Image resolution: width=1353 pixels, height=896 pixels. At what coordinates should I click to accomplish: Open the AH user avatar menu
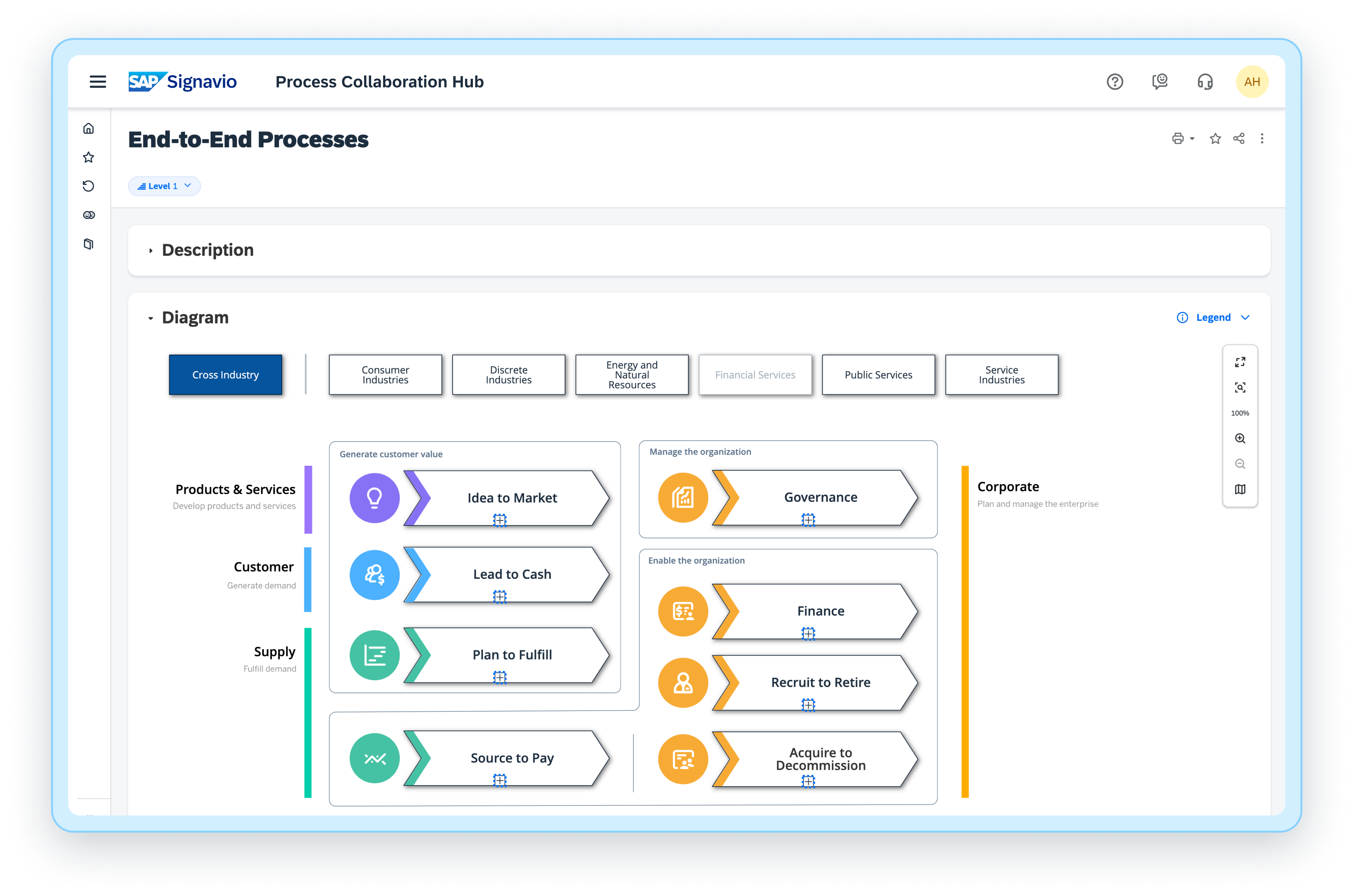coord(1252,81)
